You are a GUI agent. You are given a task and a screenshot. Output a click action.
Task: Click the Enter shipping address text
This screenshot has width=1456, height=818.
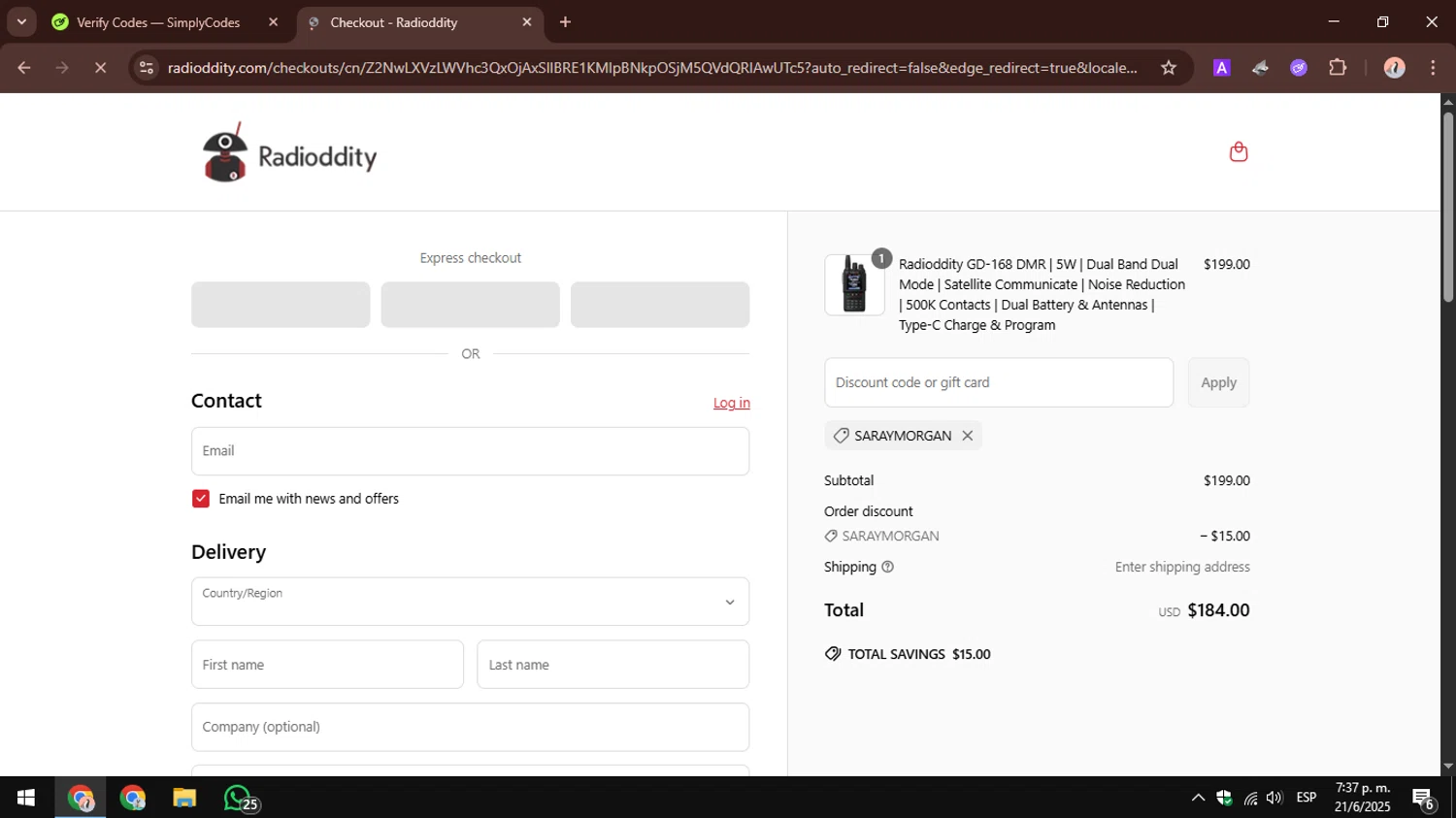(x=1182, y=567)
